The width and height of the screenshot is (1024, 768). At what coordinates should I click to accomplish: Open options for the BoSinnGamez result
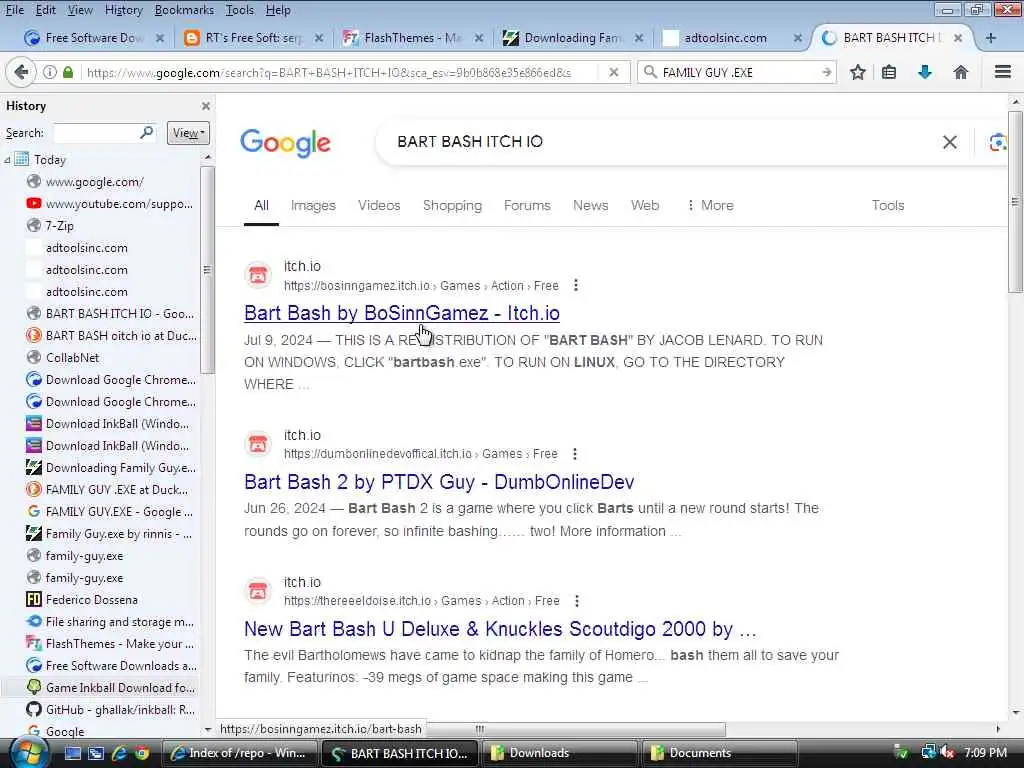tap(575, 285)
